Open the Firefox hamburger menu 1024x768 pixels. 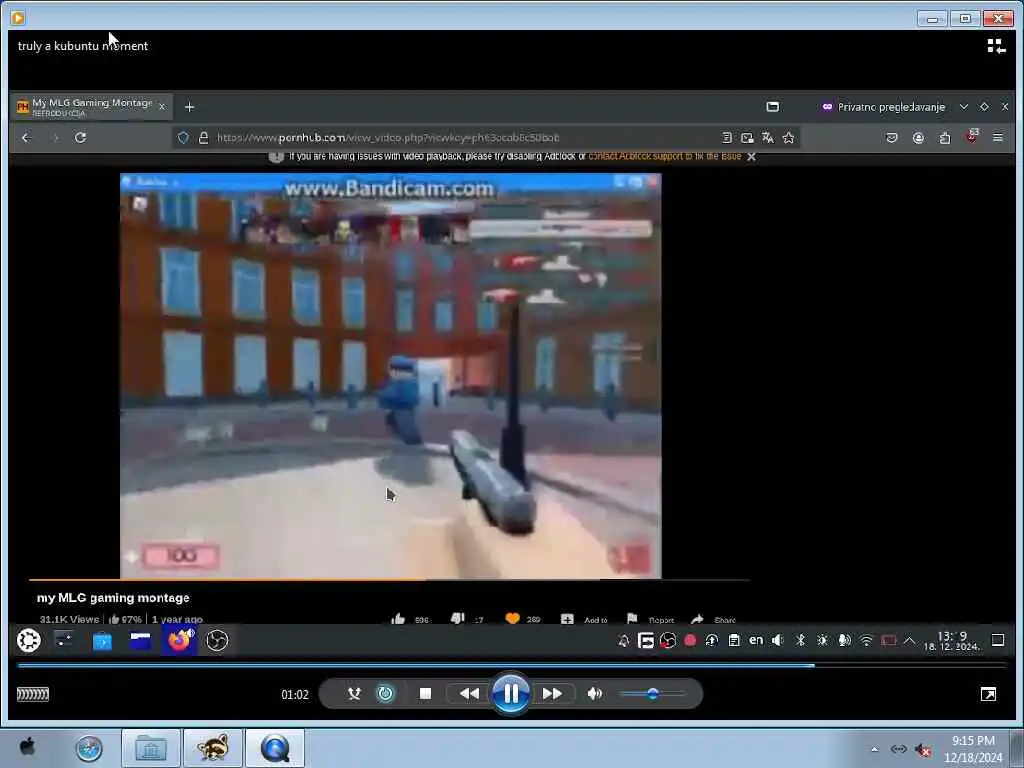point(998,138)
